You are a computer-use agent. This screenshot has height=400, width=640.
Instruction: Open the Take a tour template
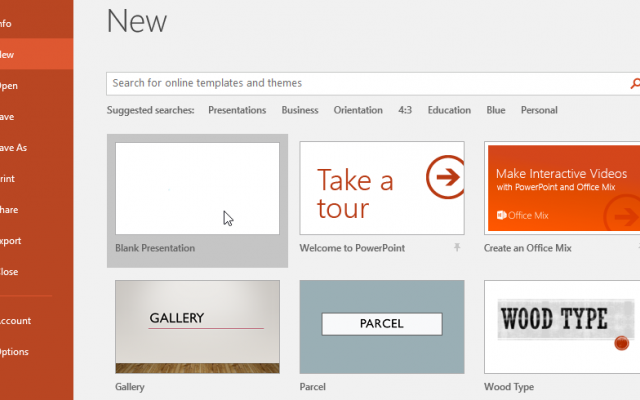(382, 188)
